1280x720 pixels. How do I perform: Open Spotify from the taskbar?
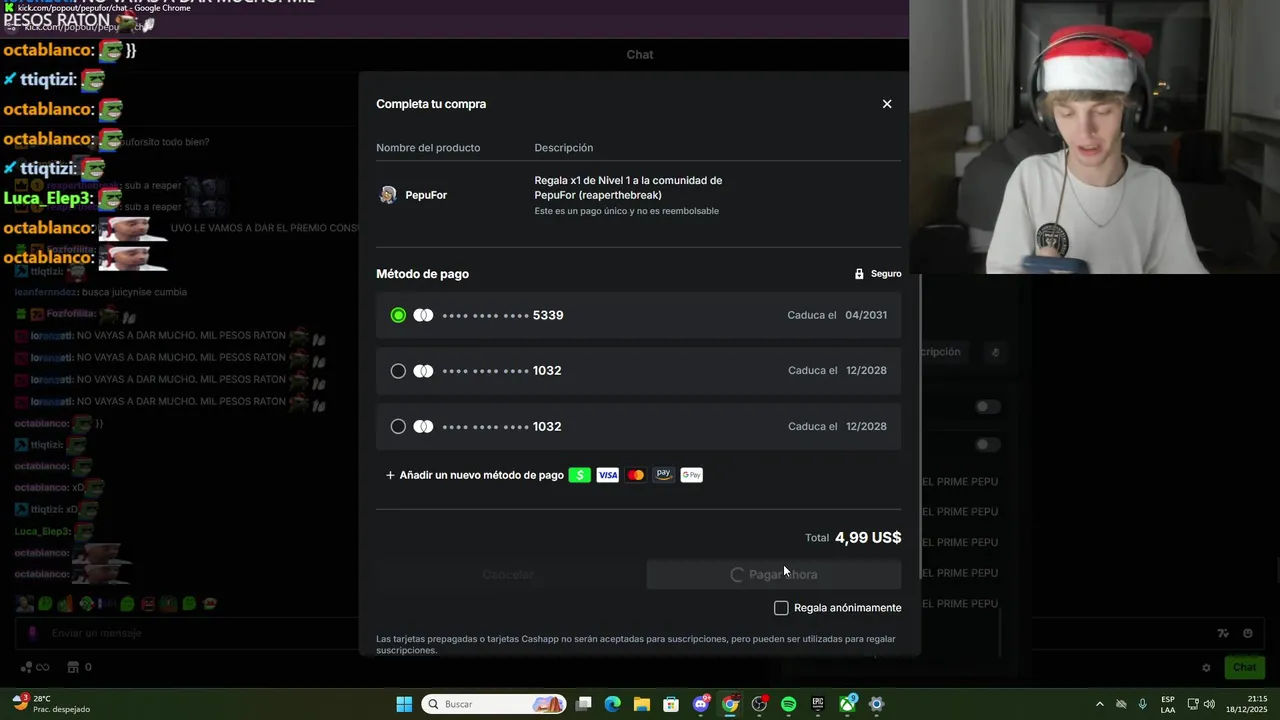pos(788,704)
